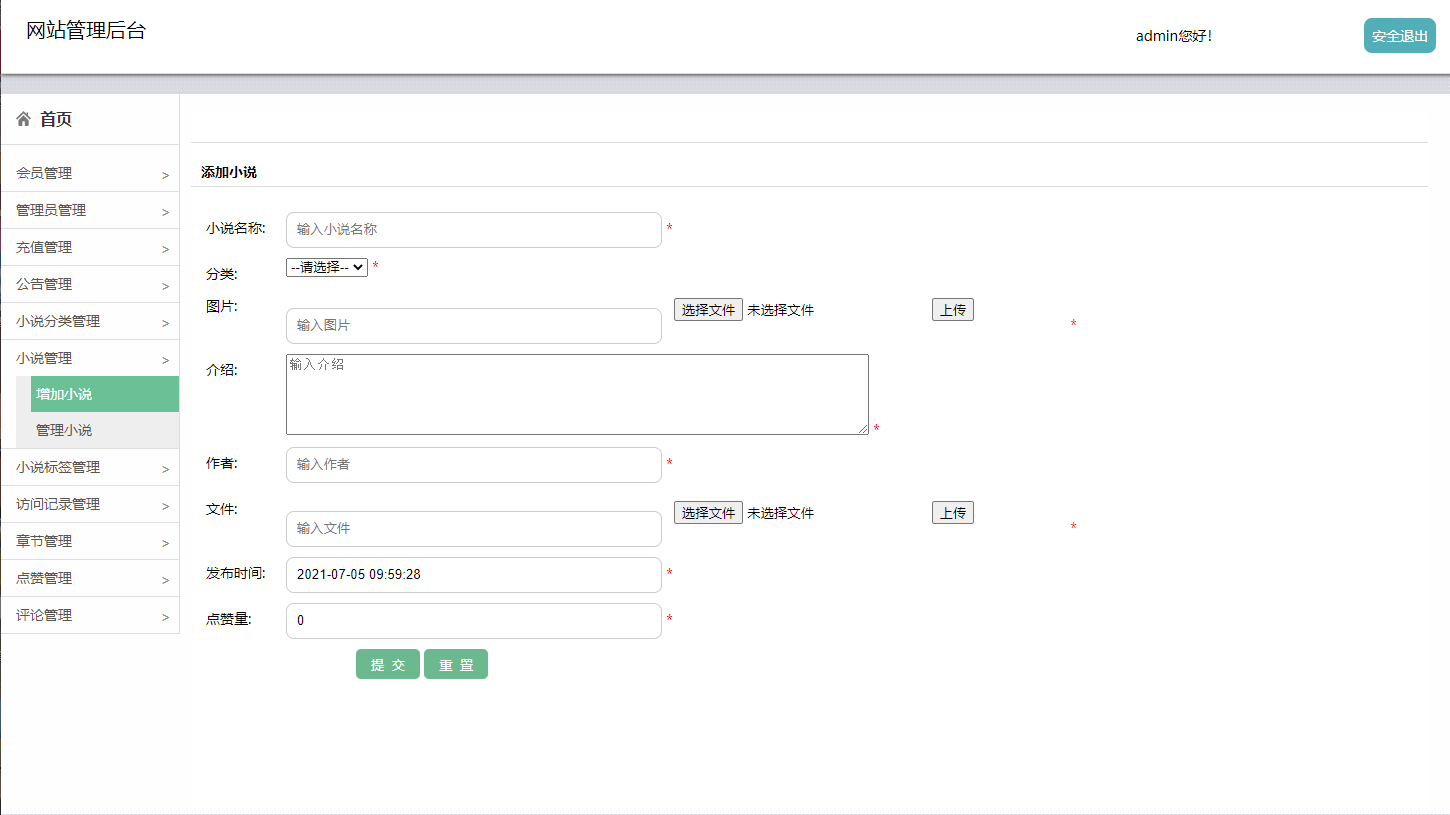The width and height of the screenshot is (1450, 815).
Task: Expand the 管理员管理 menu arrow
Action: (165, 212)
